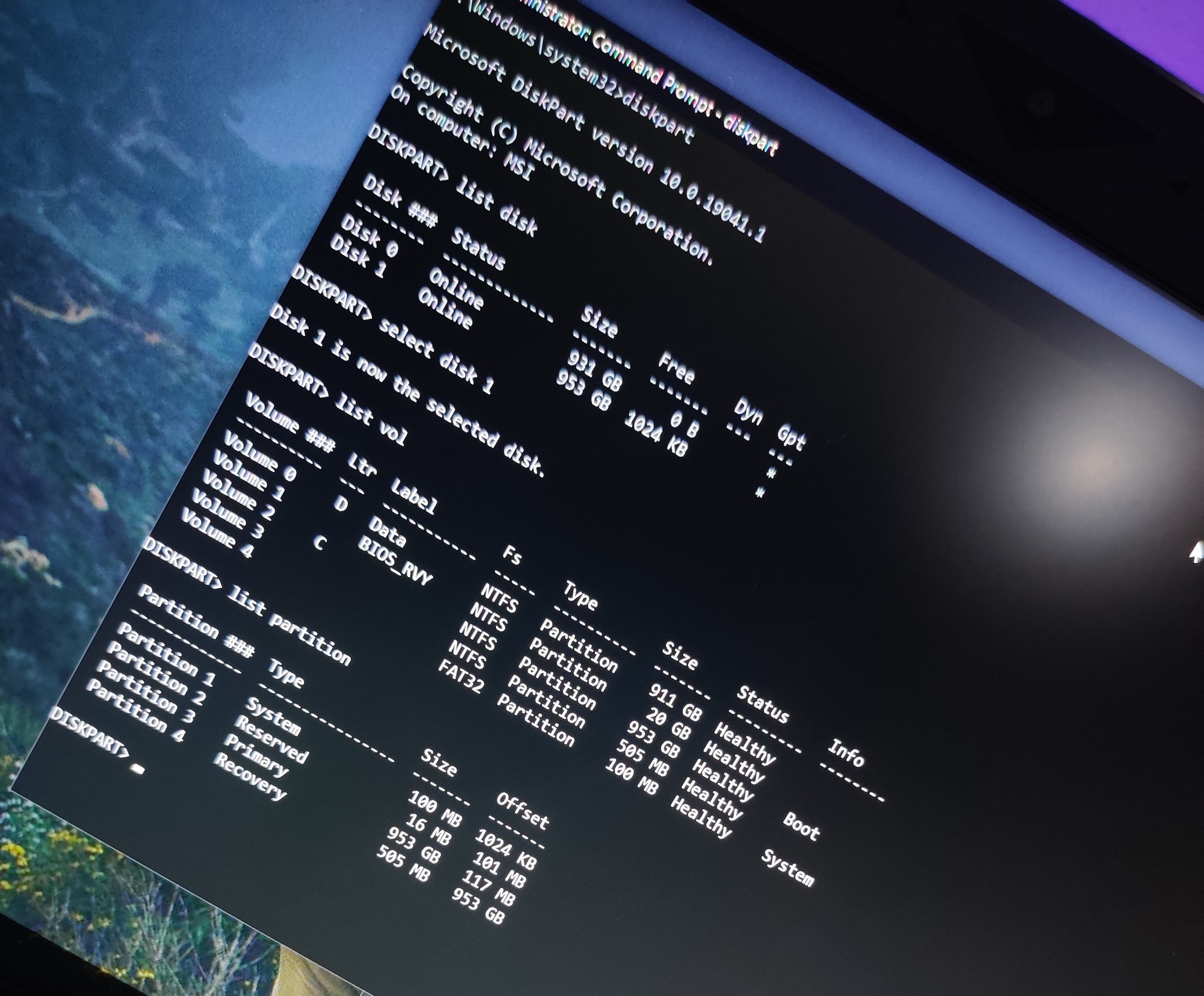Viewport: 1204px width, 996px height.
Task: Click the "Primary" partition type
Action: (257, 755)
